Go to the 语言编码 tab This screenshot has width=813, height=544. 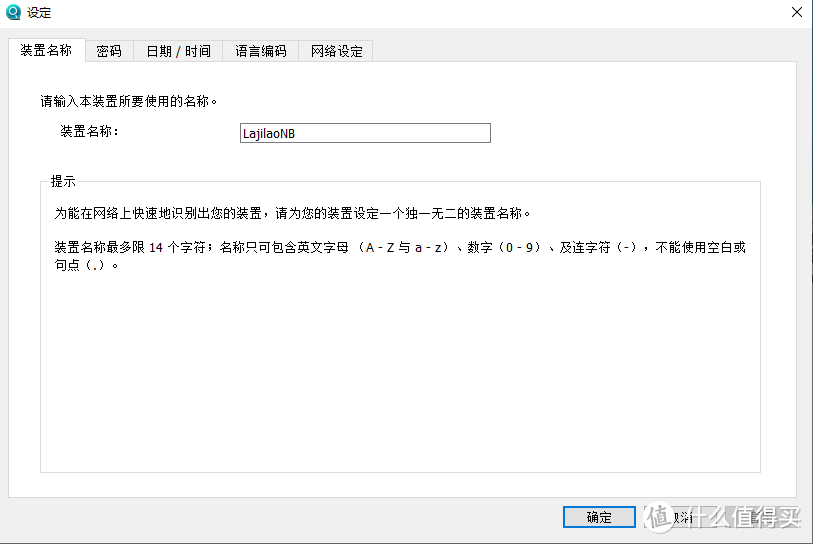pyautogui.click(x=261, y=51)
